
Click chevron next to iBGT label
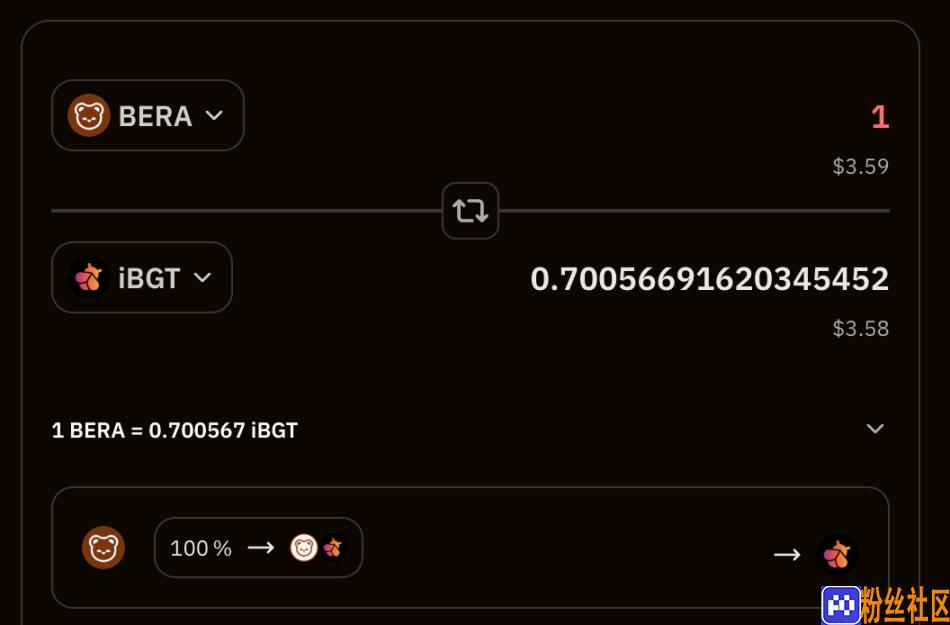pyautogui.click(x=202, y=277)
